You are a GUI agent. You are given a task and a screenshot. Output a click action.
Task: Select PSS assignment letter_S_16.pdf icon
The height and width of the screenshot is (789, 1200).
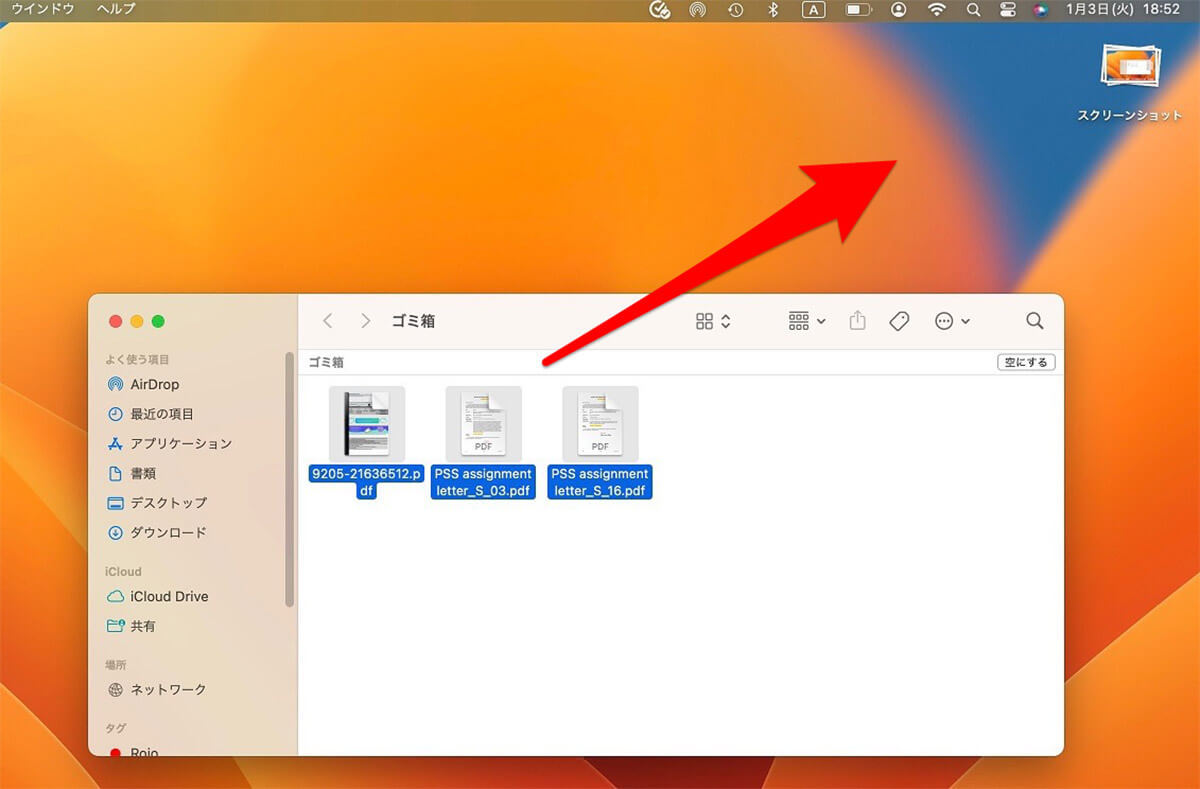click(x=600, y=424)
